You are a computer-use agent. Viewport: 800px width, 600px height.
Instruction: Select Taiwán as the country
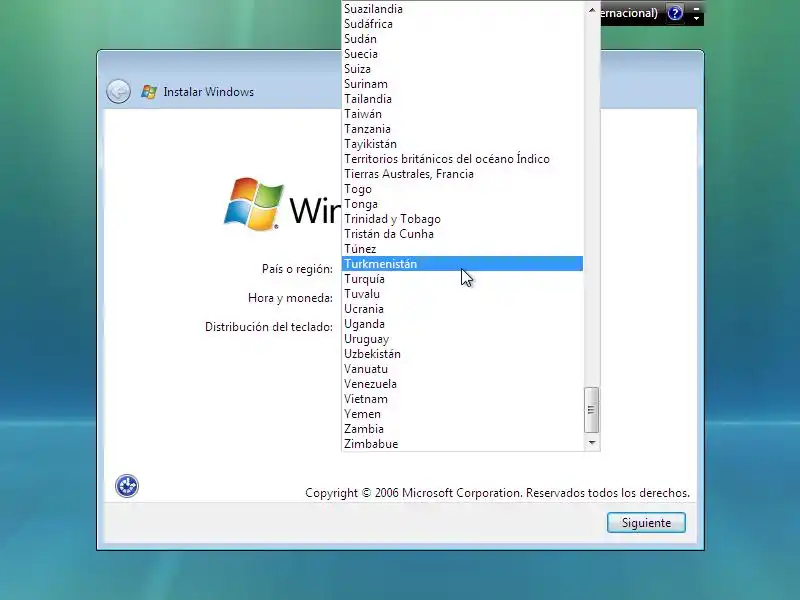coord(462,114)
